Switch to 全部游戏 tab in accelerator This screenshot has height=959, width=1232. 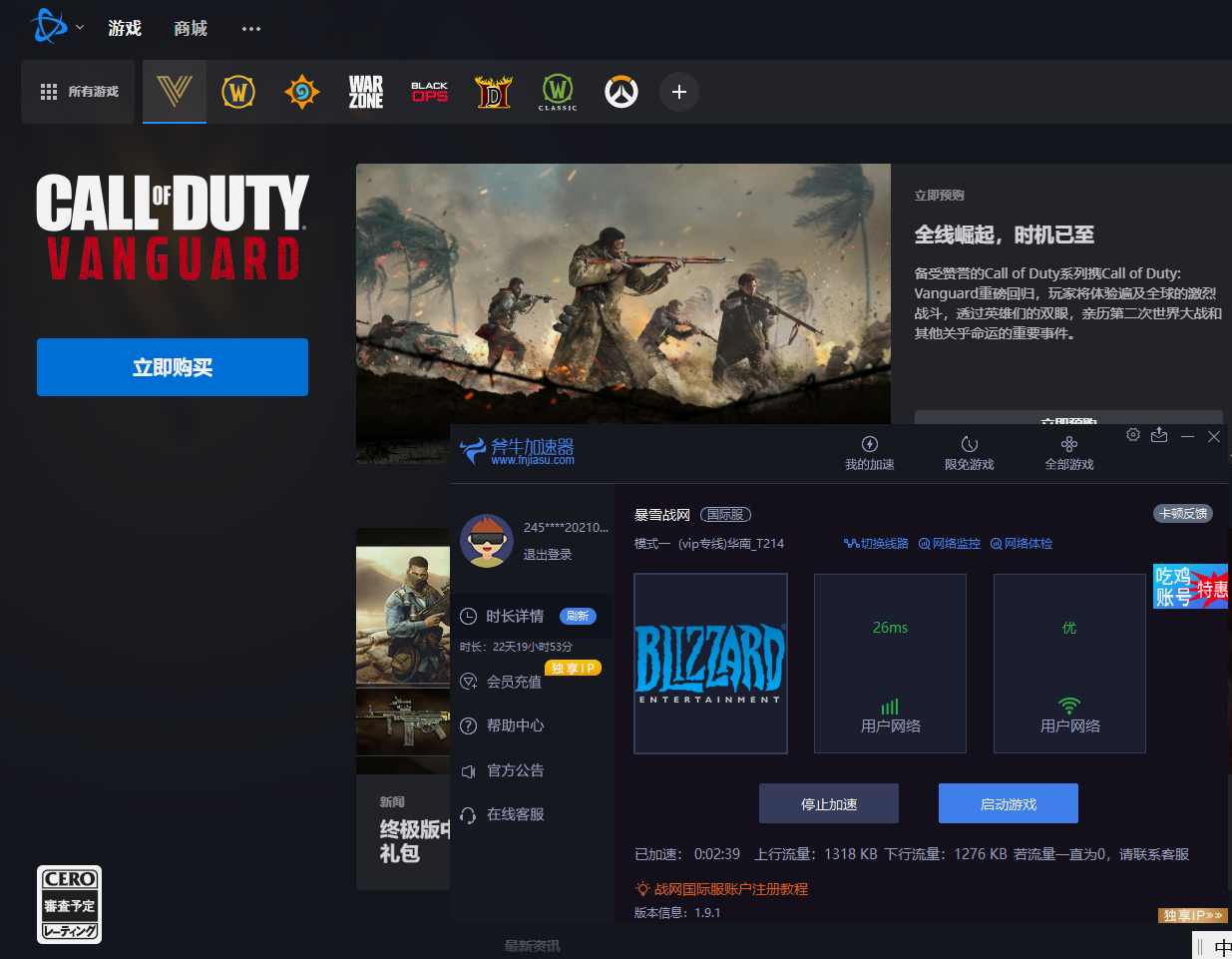(1069, 453)
